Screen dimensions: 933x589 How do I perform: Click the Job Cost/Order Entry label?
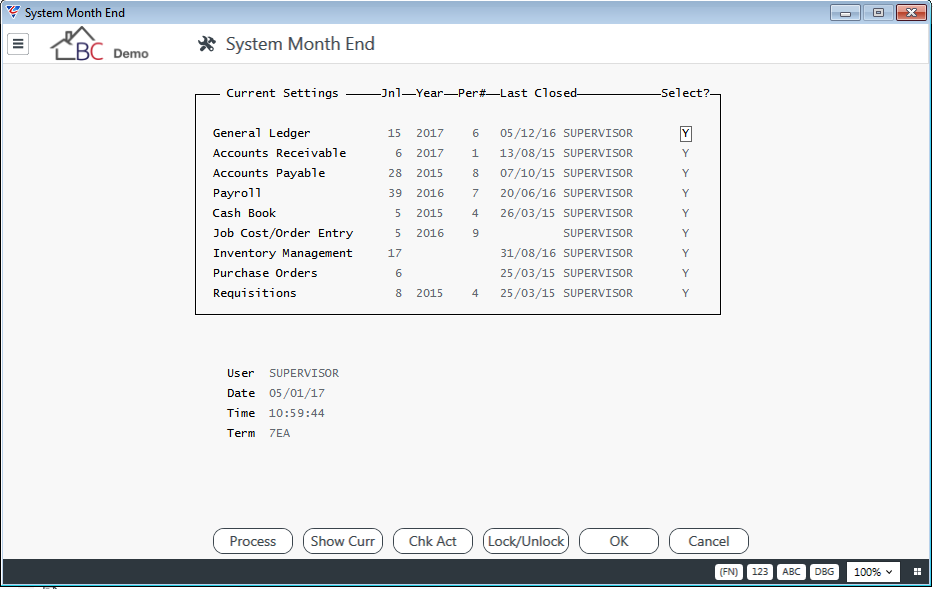pyautogui.click(x=283, y=233)
